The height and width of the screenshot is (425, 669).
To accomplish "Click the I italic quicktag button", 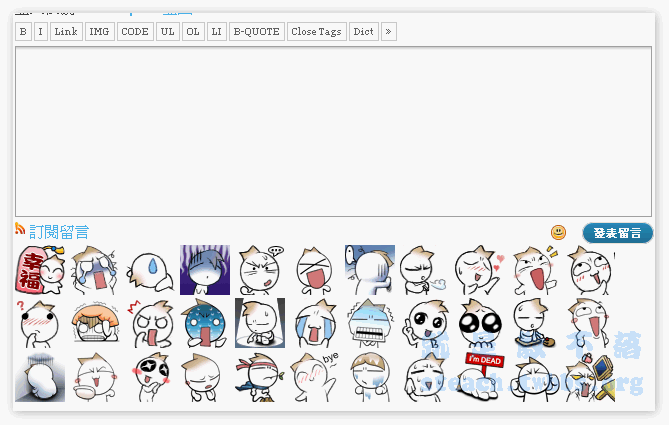I will pos(41,32).
